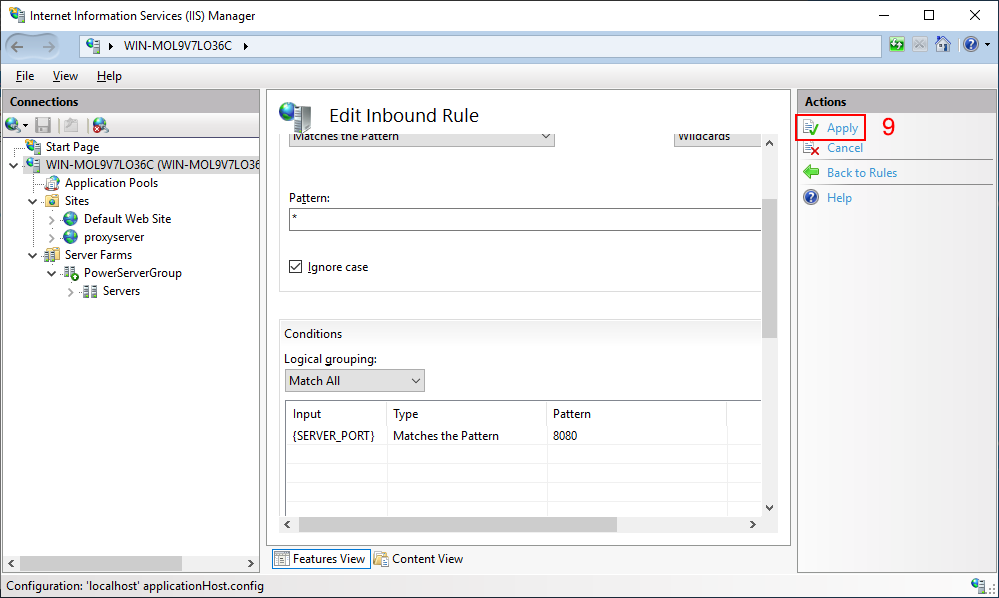Select the Application Pools node
The height and width of the screenshot is (598, 999).
[111, 183]
